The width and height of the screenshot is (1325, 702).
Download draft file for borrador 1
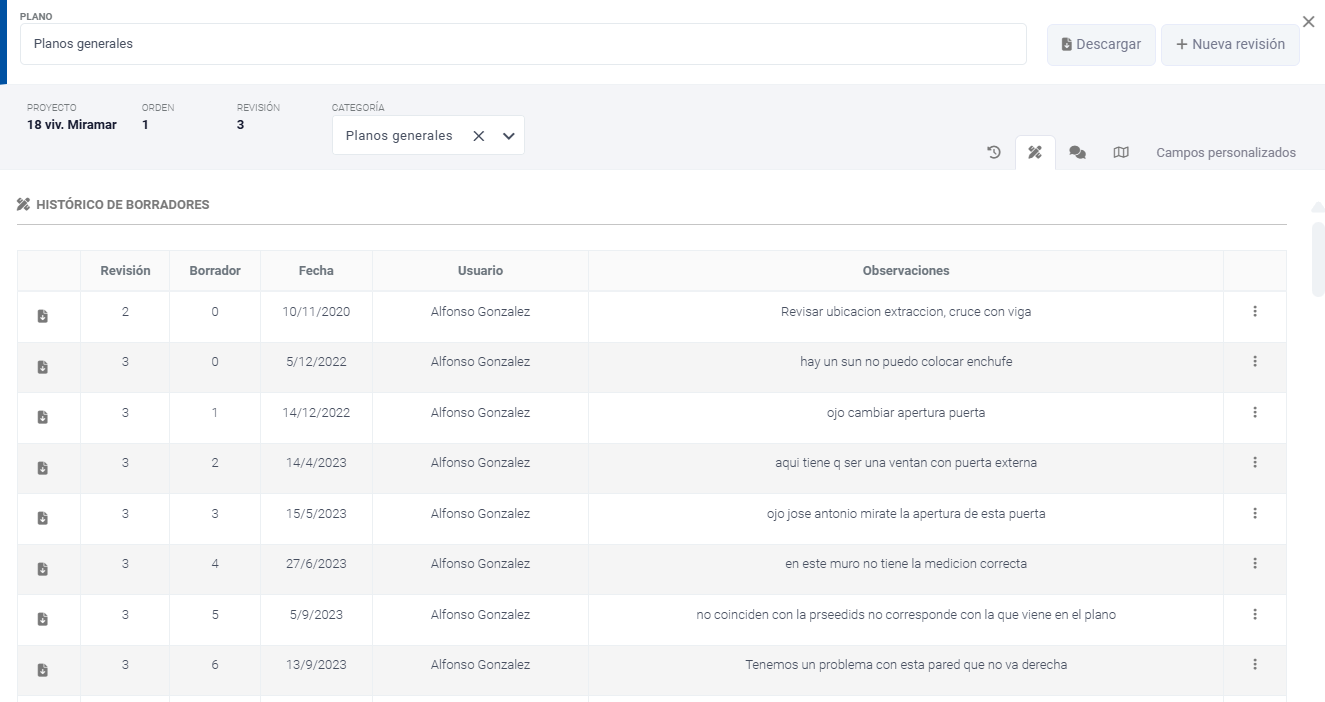click(43, 417)
